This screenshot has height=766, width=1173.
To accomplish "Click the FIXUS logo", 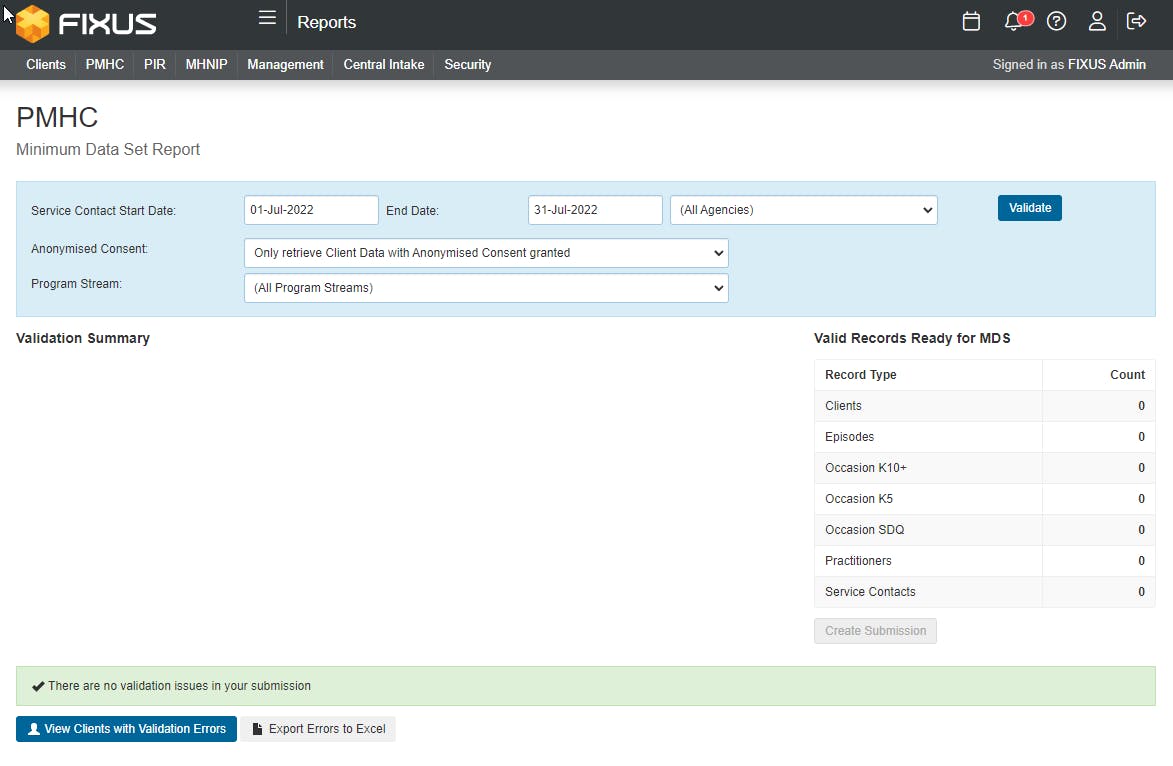I will click(86, 23).
